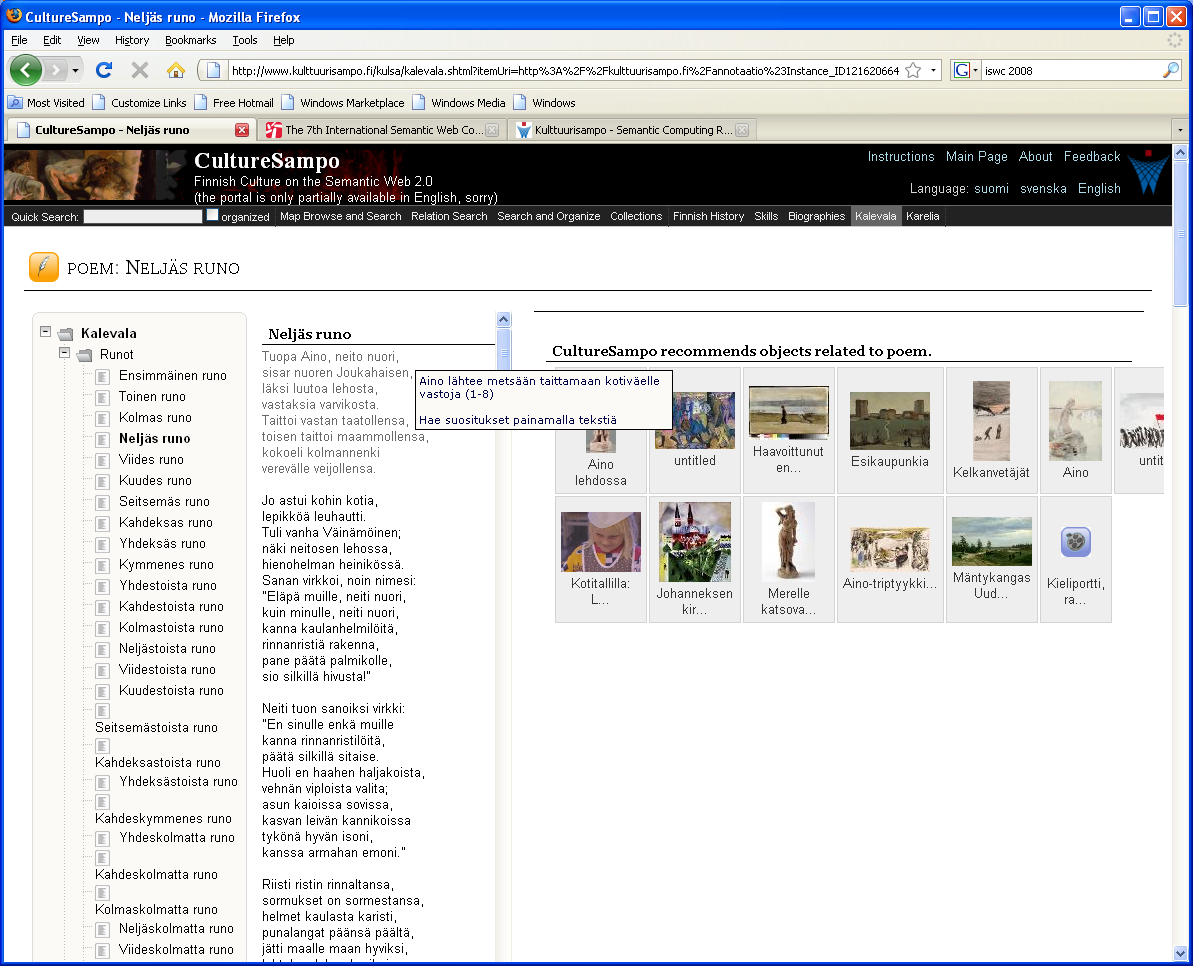Image resolution: width=1193 pixels, height=966 pixels.
Task: Open the Karelia section
Action: tap(922, 216)
